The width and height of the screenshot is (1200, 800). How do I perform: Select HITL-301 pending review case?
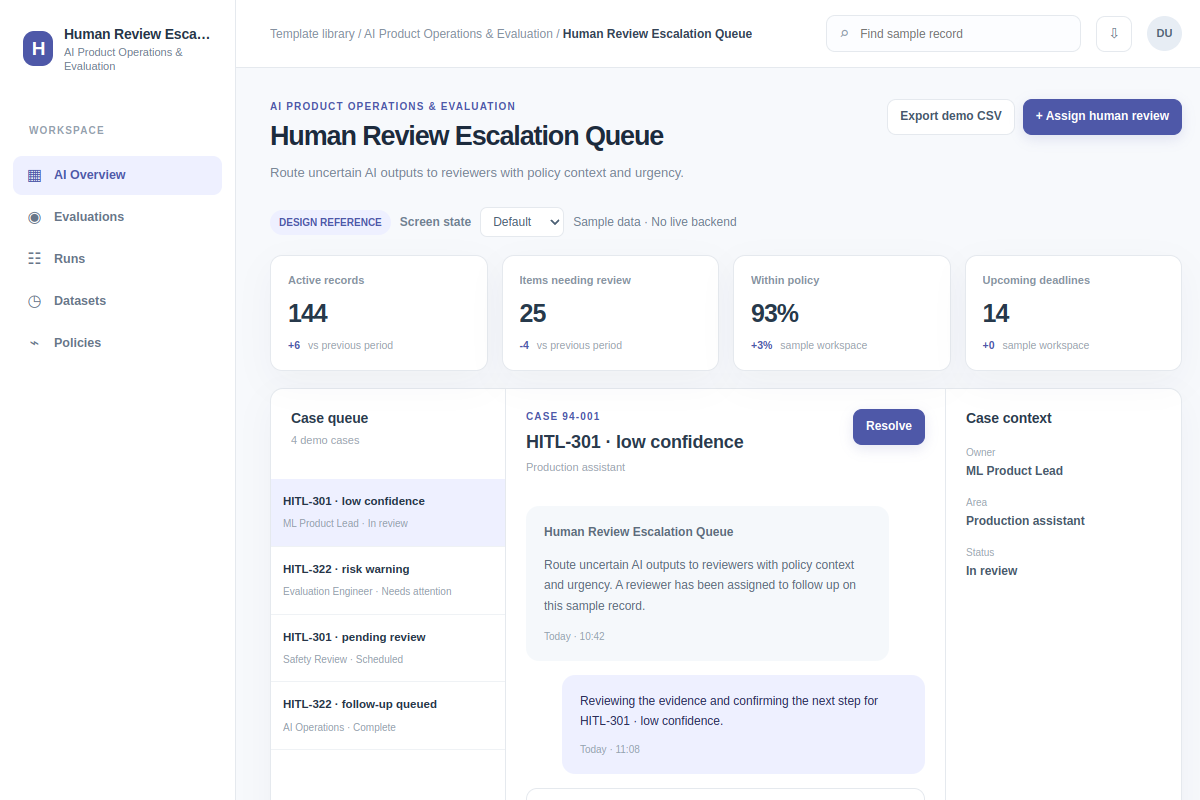388,648
